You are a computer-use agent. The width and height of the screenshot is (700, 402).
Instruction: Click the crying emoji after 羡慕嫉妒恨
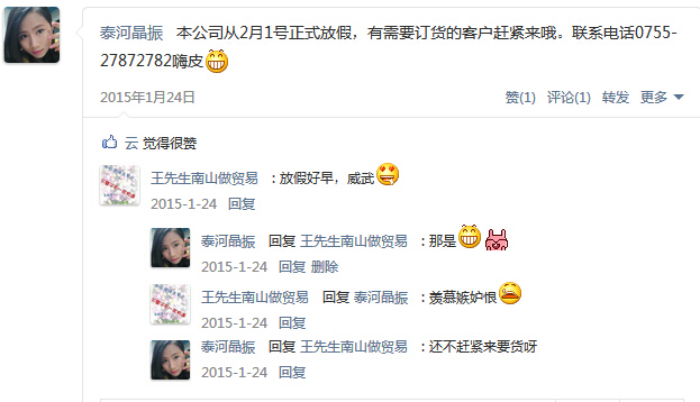pos(510,293)
